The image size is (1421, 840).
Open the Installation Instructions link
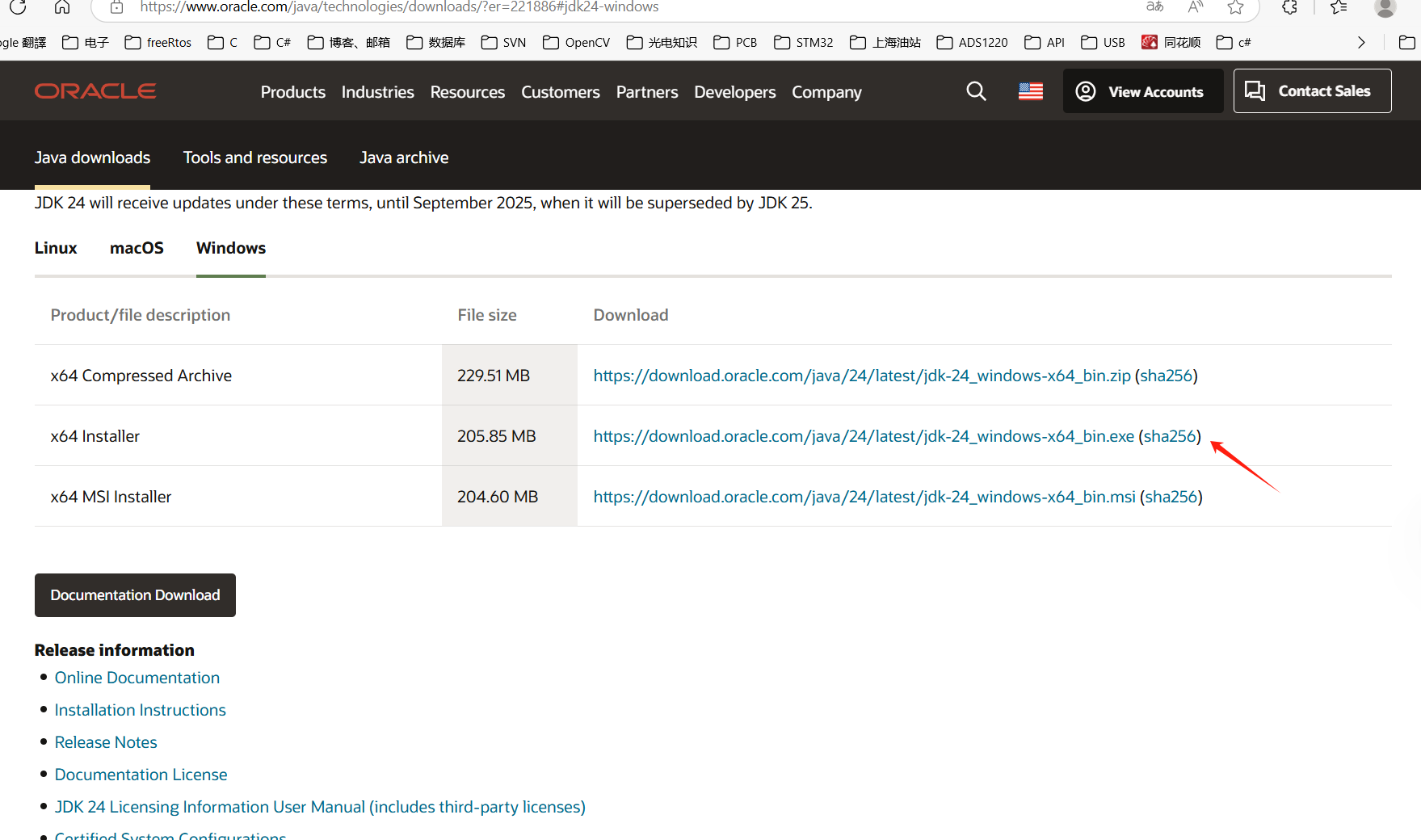(x=141, y=710)
